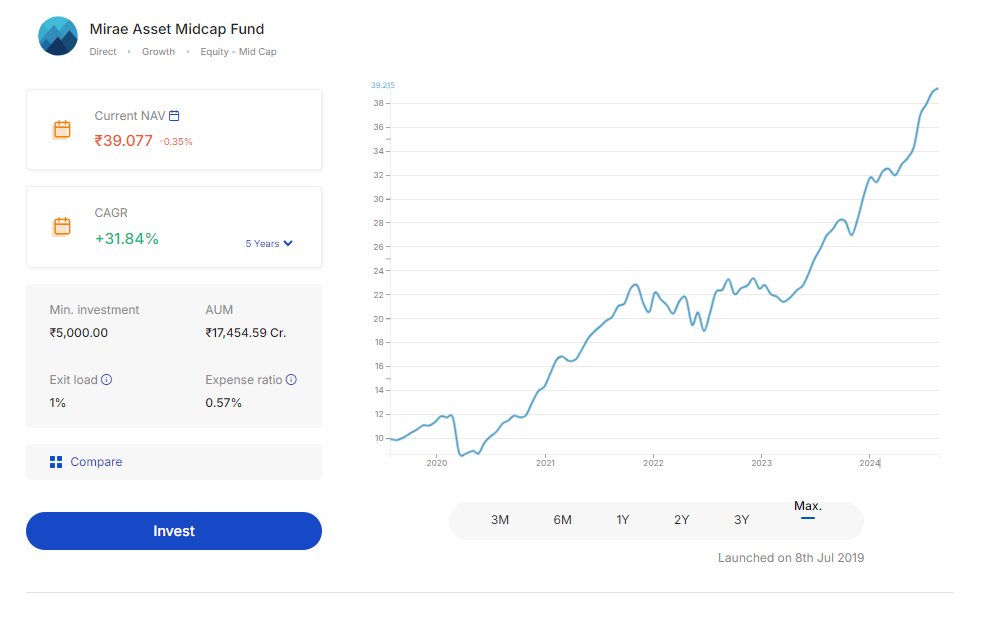Expand the 5 Years CAGR dropdown
The width and height of the screenshot is (989, 617).
tap(269, 243)
